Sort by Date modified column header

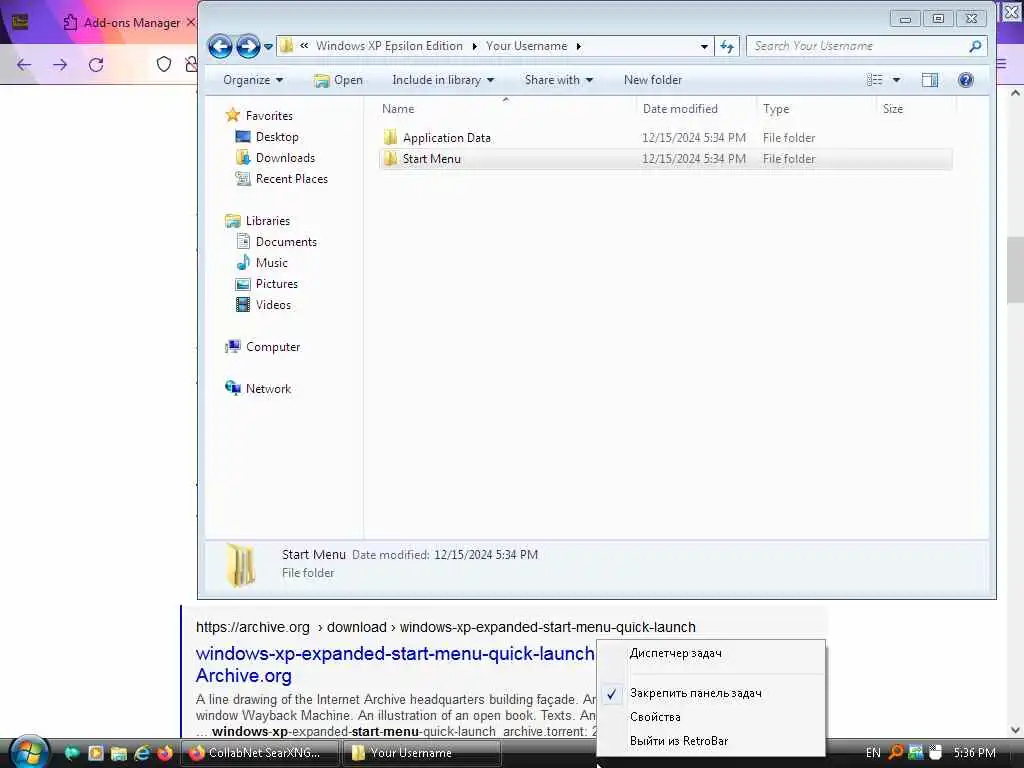[x=696, y=108]
